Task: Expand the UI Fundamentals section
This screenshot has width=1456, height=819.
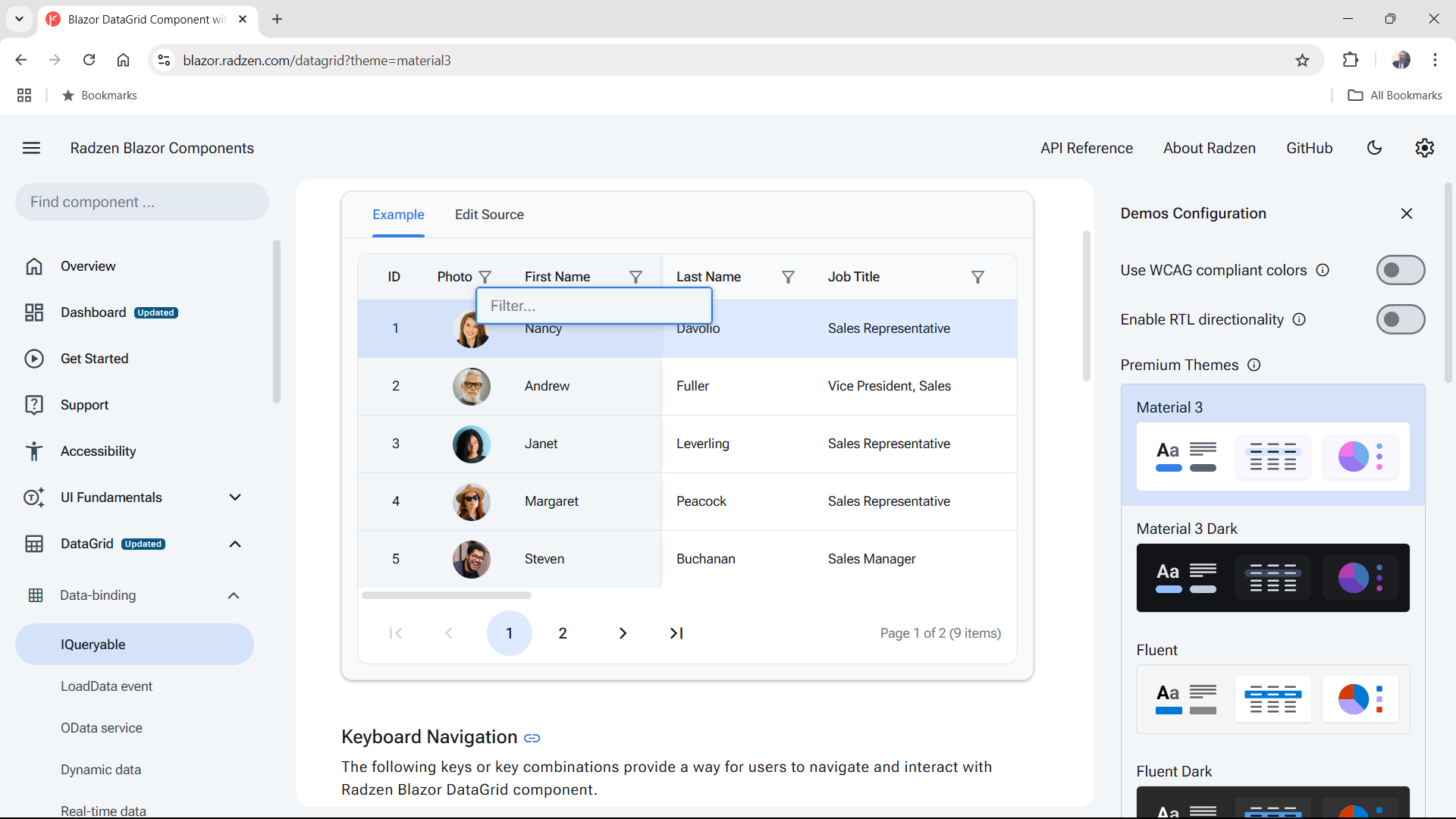Action: coord(235,497)
